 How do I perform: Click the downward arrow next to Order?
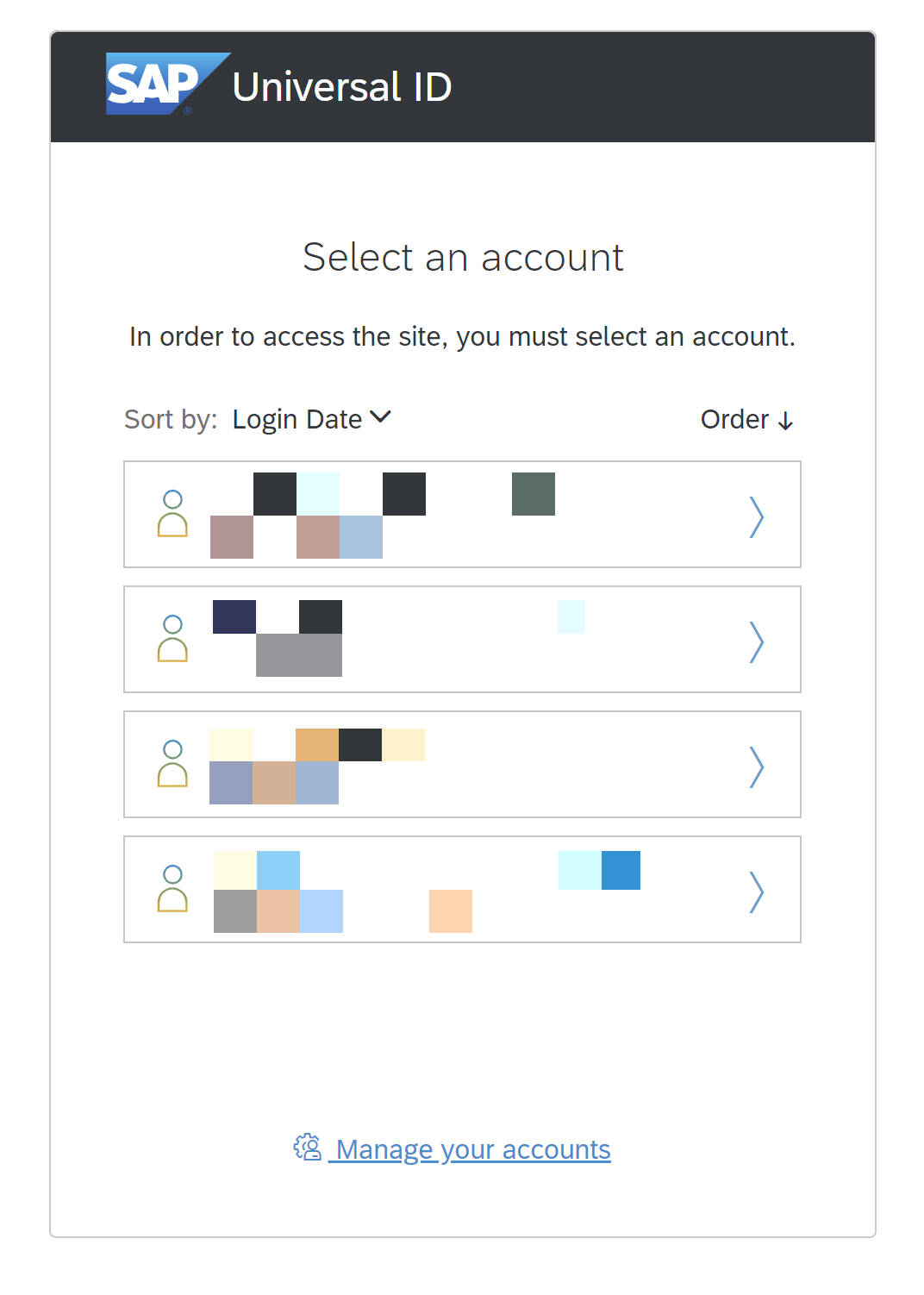(785, 420)
